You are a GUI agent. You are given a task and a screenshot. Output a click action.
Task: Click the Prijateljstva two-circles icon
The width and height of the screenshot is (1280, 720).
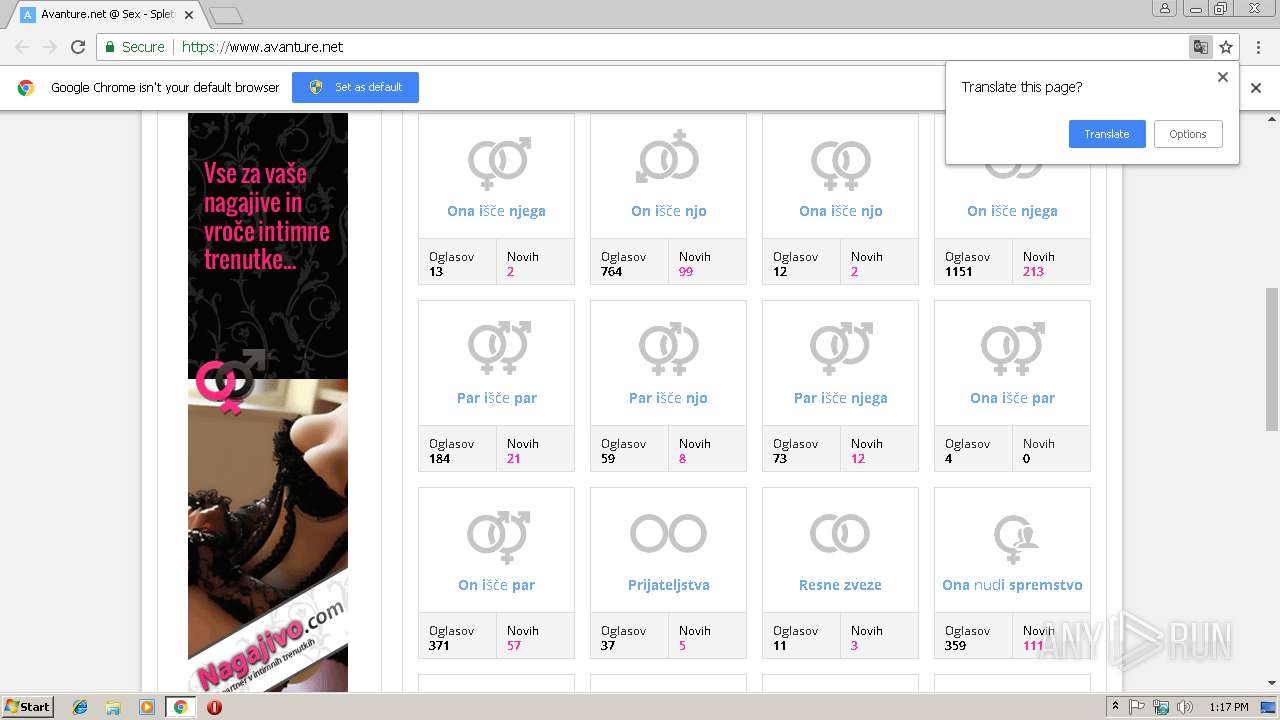[x=668, y=533]
